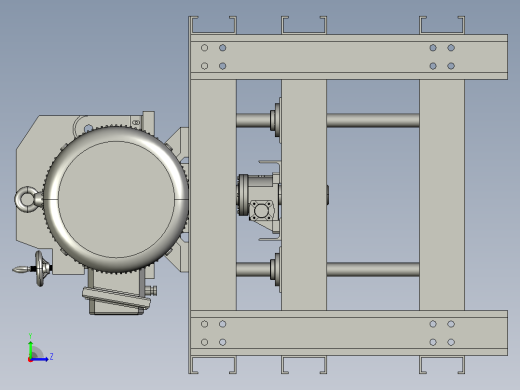Click the leftmost vertical channel of the frame

tap(213, 195)
